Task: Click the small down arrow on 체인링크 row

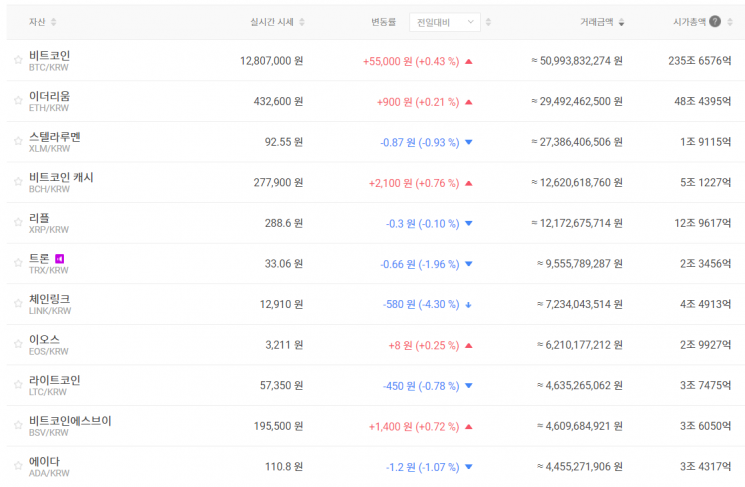Action: tap(468, 305)
